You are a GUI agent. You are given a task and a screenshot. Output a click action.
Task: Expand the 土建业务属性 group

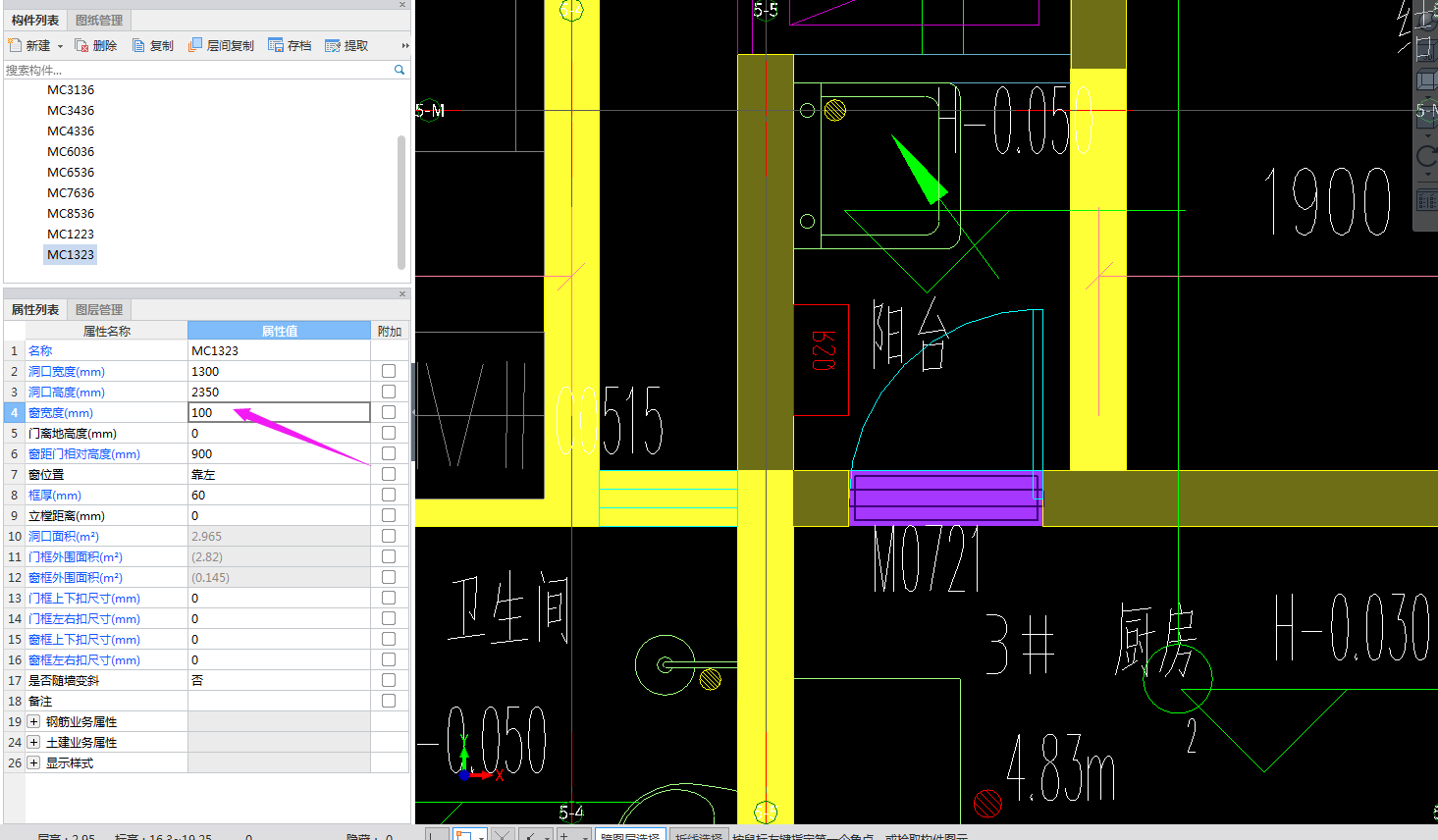click(x=33, y=742)
